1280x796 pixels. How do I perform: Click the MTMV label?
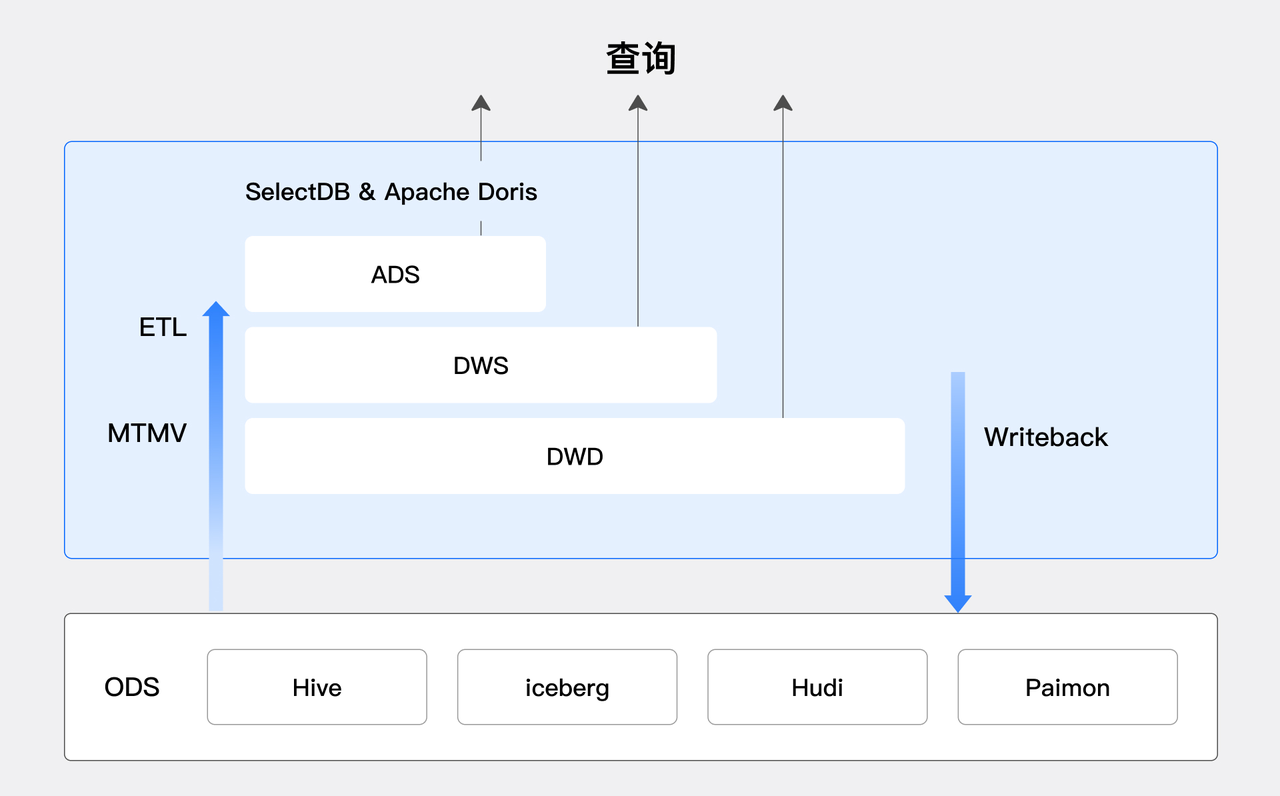(x=147, y=433)
